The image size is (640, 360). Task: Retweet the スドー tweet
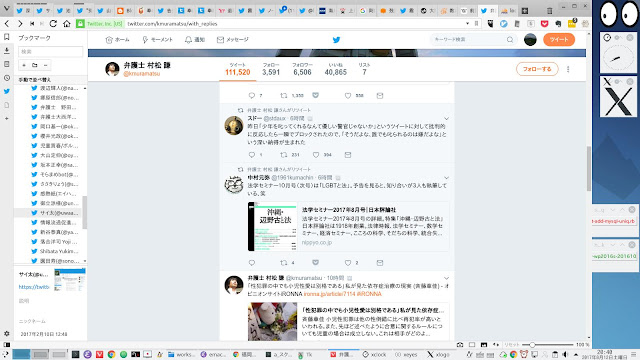tap(284, 155)
